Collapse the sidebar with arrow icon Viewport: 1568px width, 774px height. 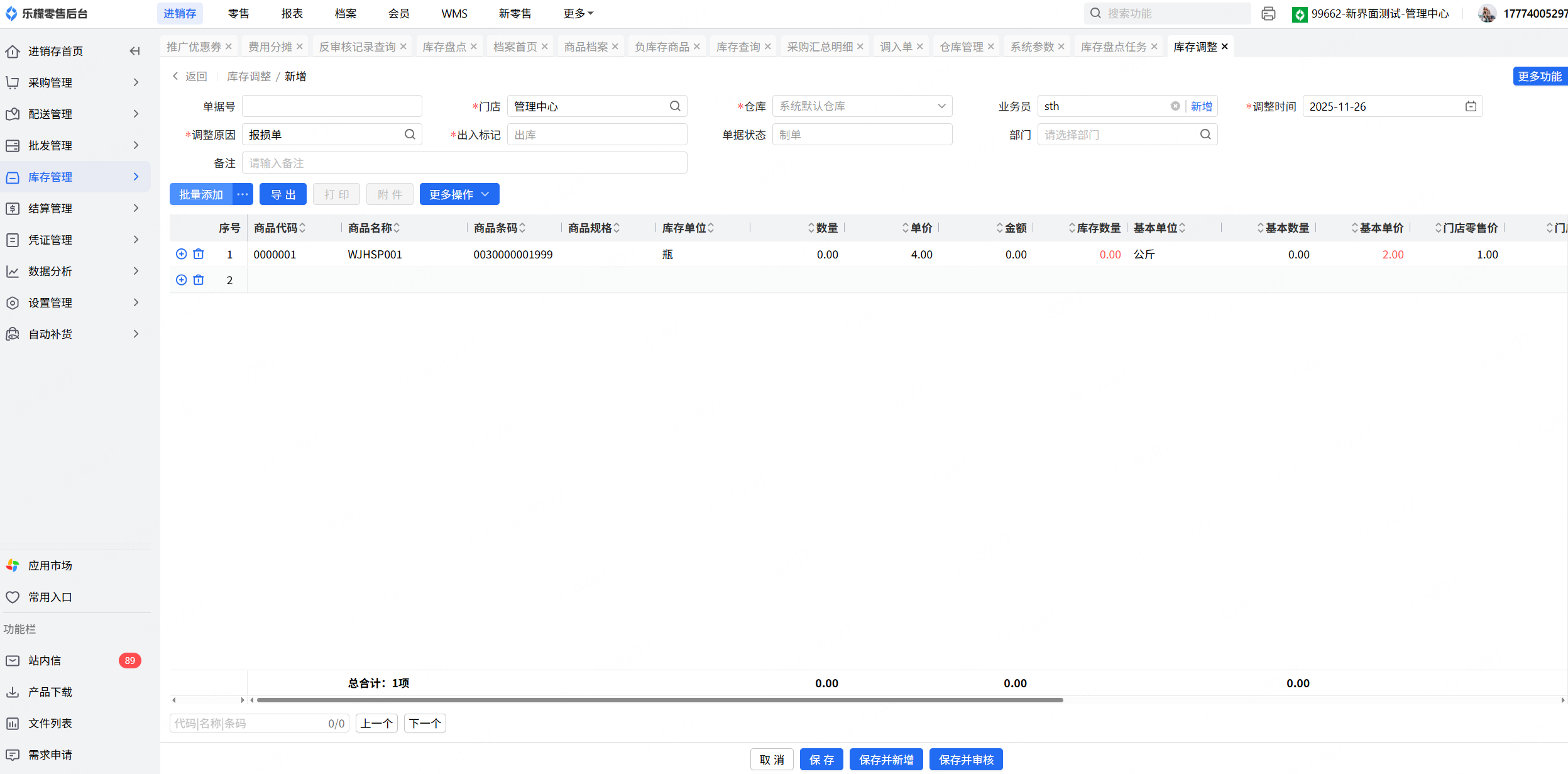(134, 51)
